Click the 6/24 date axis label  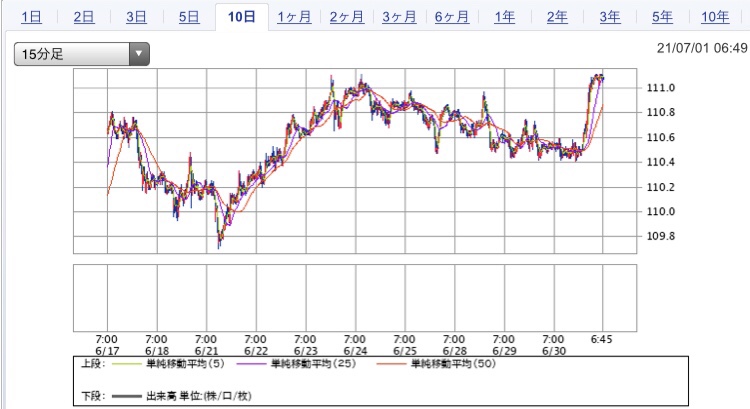pos(355,351)
